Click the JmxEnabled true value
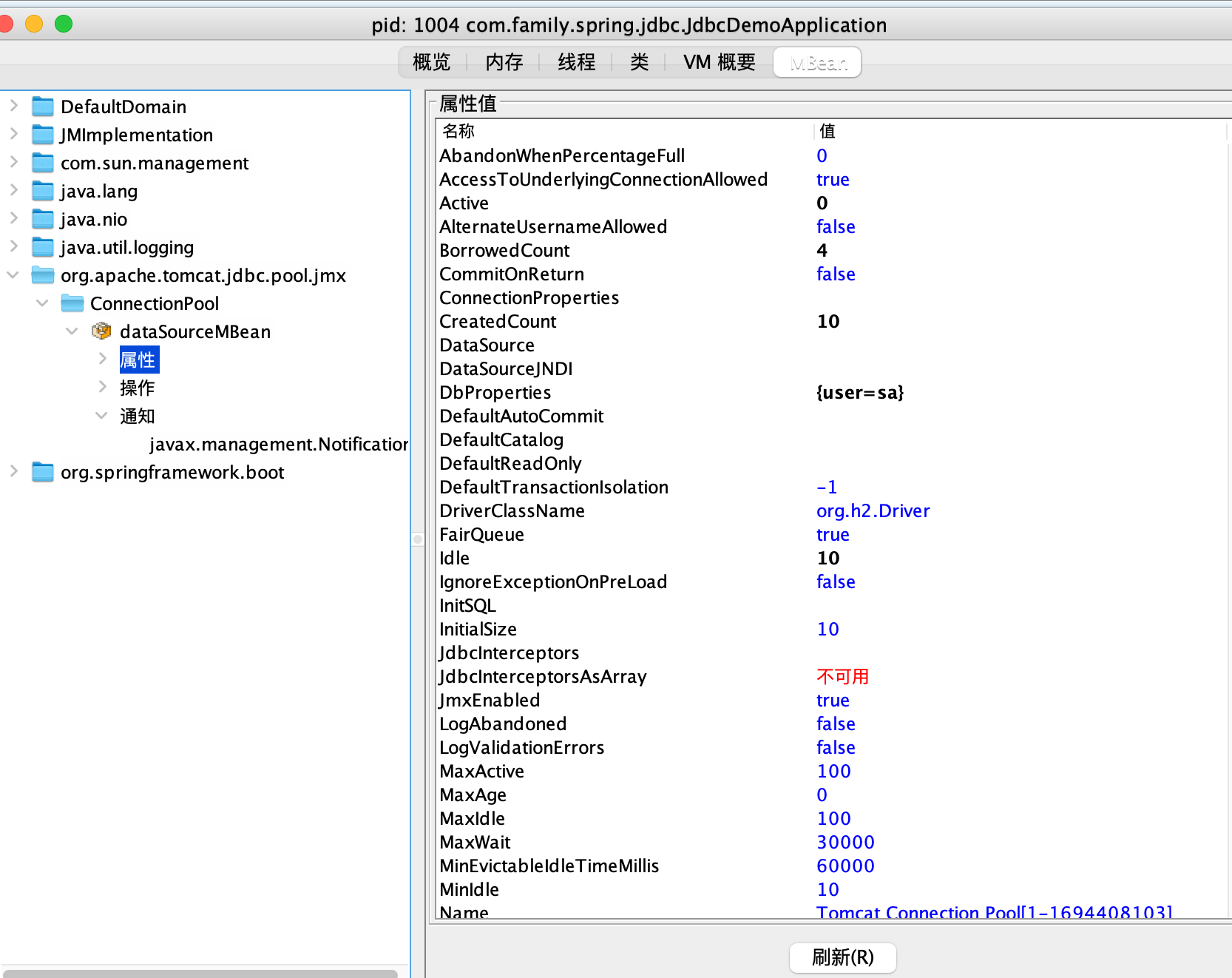This screenshot has width=1232, height=978. tap(833, 700)
